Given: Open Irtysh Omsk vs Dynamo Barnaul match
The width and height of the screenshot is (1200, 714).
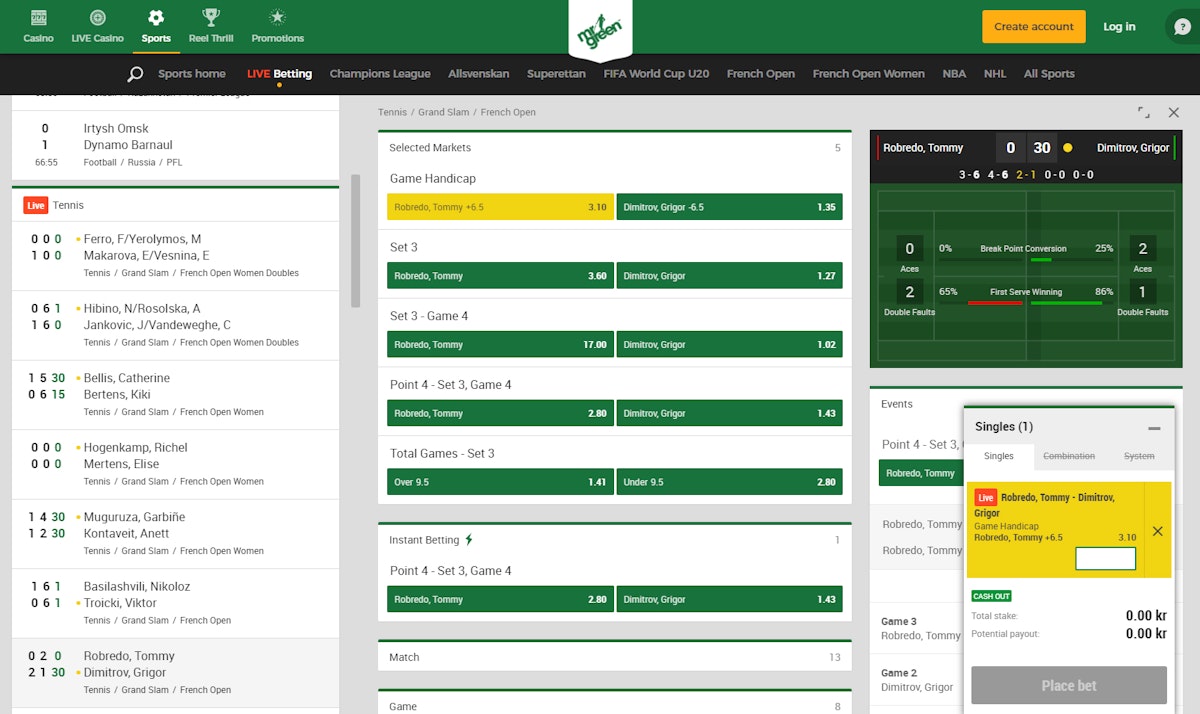Looking at the screenshot, I should click(176, 145).
